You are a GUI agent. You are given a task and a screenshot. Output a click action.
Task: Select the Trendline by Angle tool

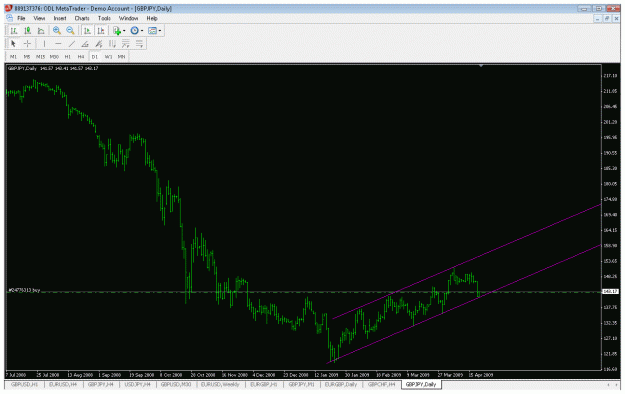click(x=85, y=43)
